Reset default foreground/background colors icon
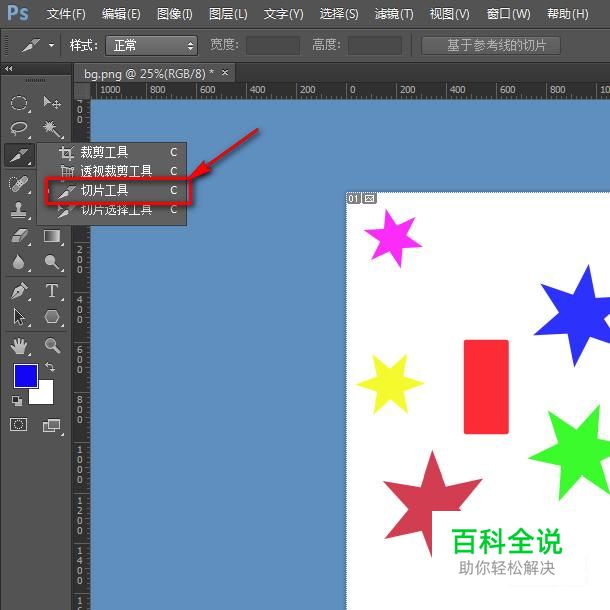This screenshot has height=610, width=610. point(17,401)
